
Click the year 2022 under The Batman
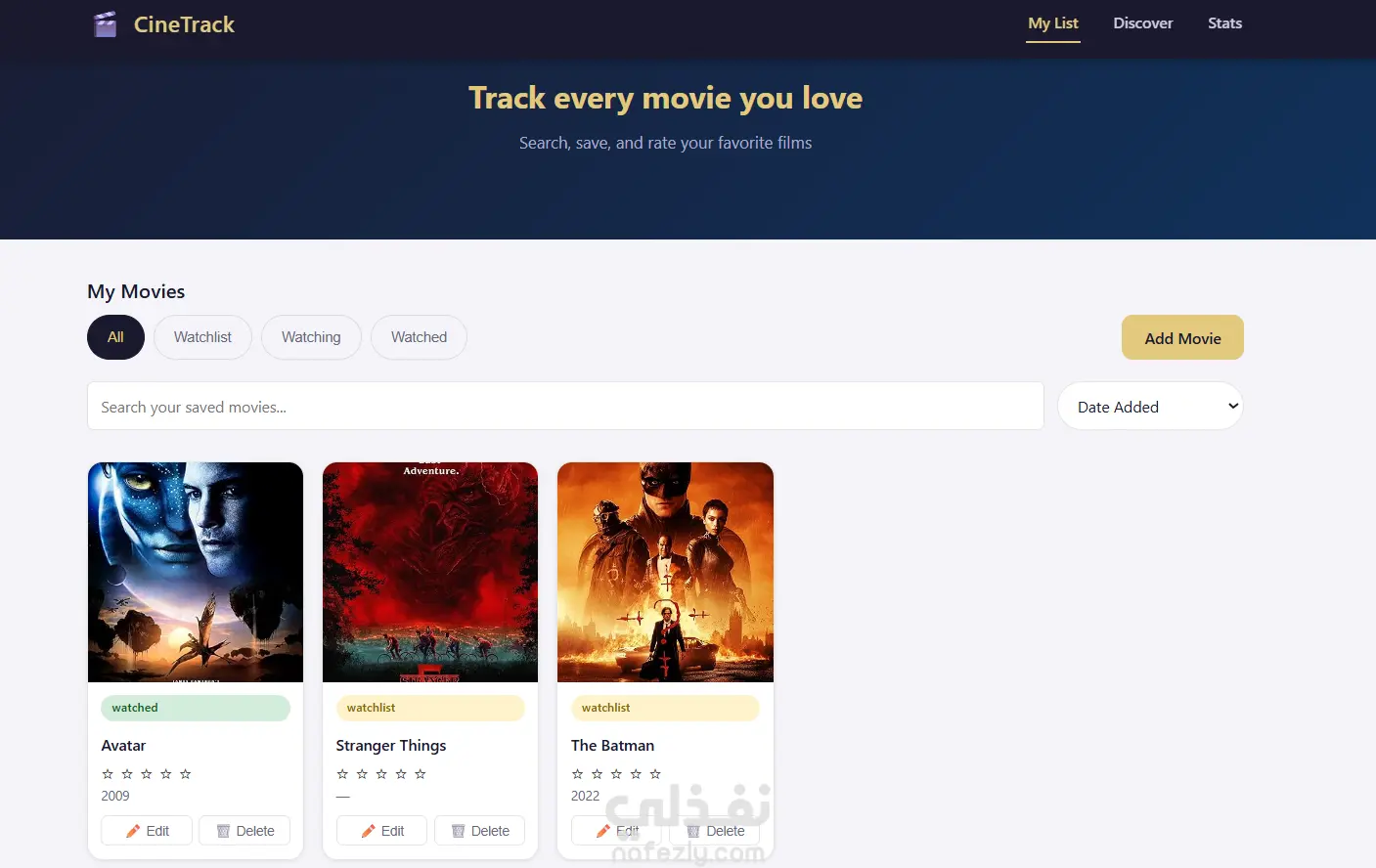(x=585, y=796)
